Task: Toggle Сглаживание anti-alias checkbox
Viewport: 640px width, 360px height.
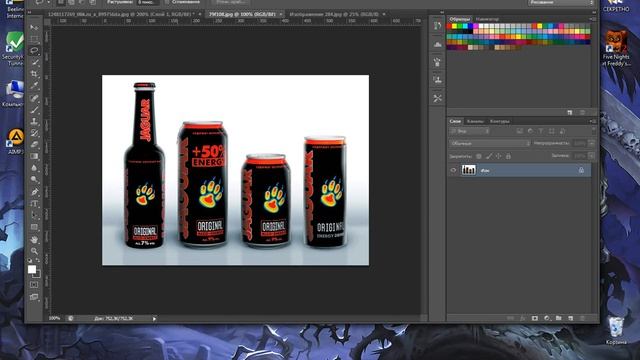Action: [x=167, y=2]
